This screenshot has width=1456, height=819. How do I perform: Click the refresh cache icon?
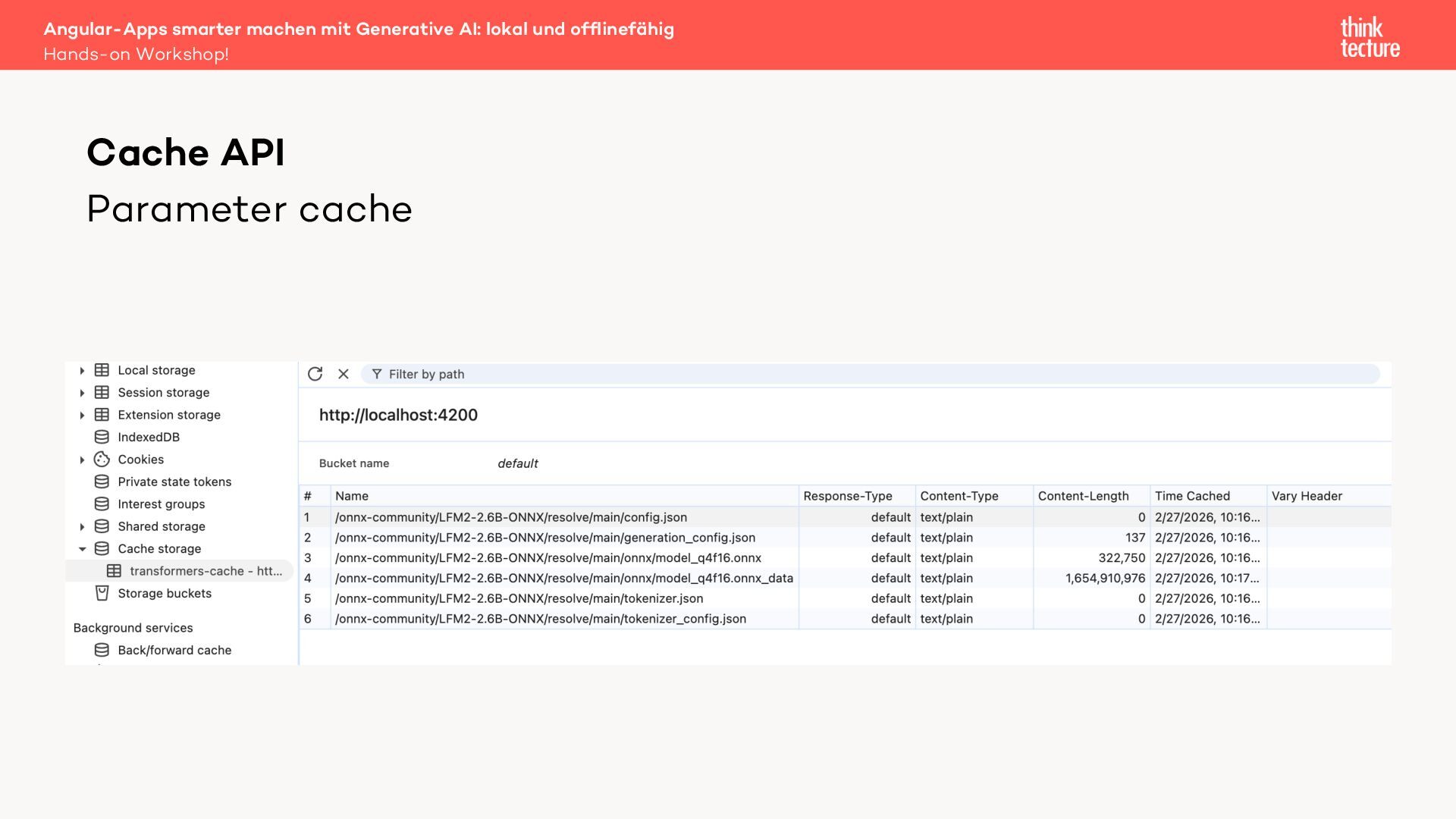[315, 374]
